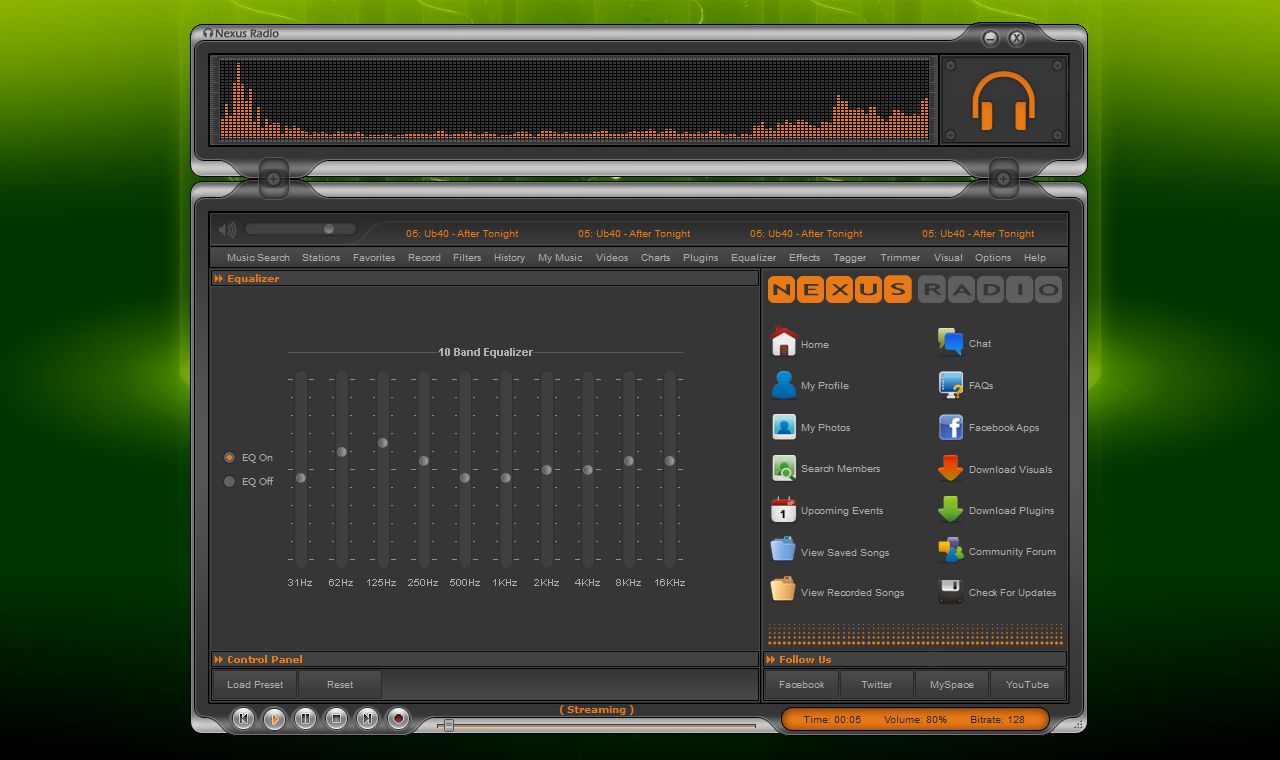Click the volume speaker icon
Image resolution: width=1280 pixels, height=760 pixels.
[x=227, y=230]
